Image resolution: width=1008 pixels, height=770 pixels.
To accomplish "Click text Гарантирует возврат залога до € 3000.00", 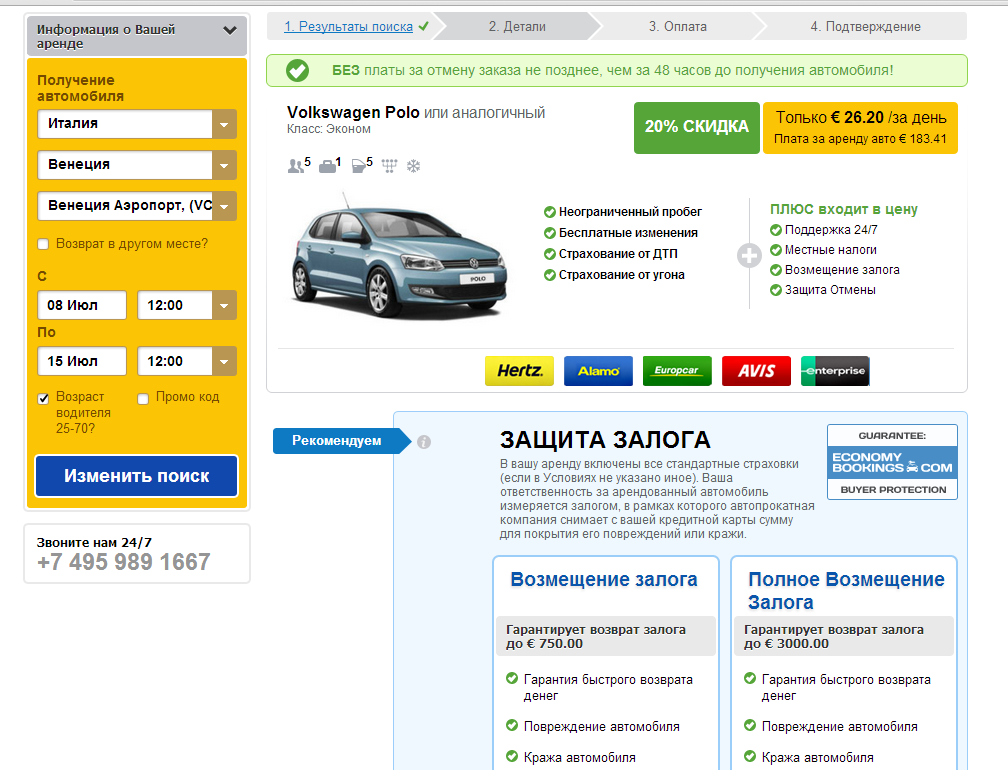I will 834,637.
